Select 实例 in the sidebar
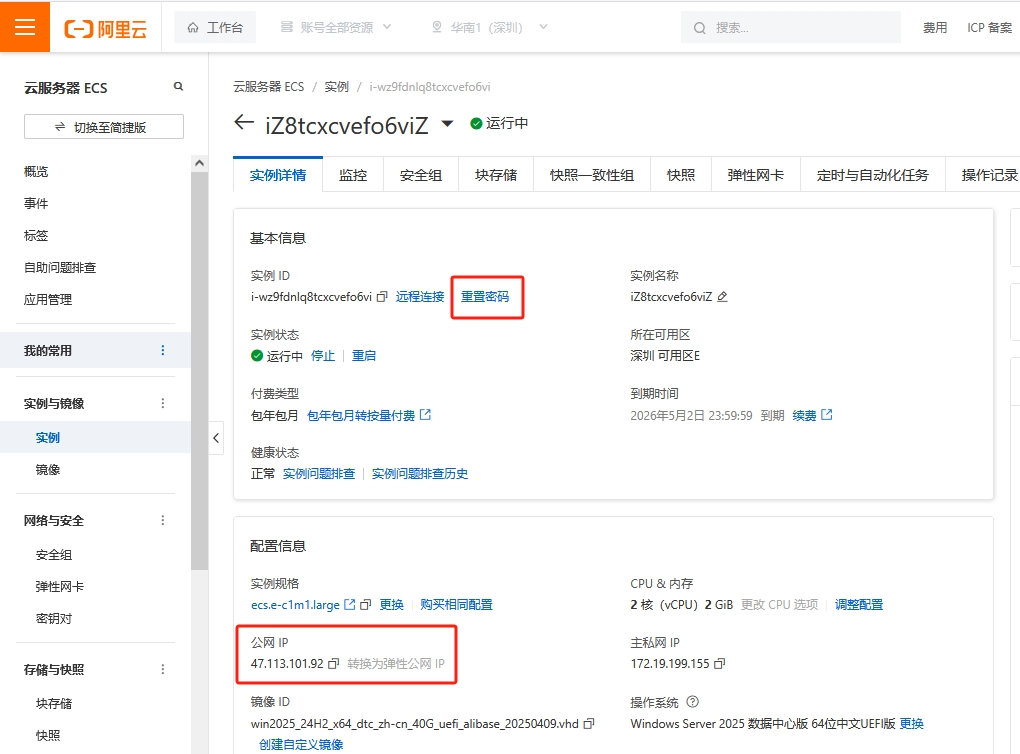1020x754 pixels. tap(47, 438)
